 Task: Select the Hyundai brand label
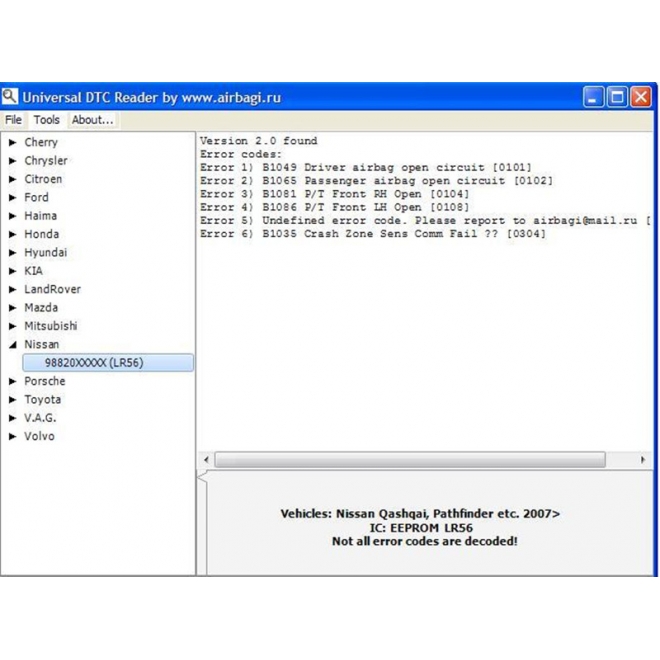(x=45, y=253)
